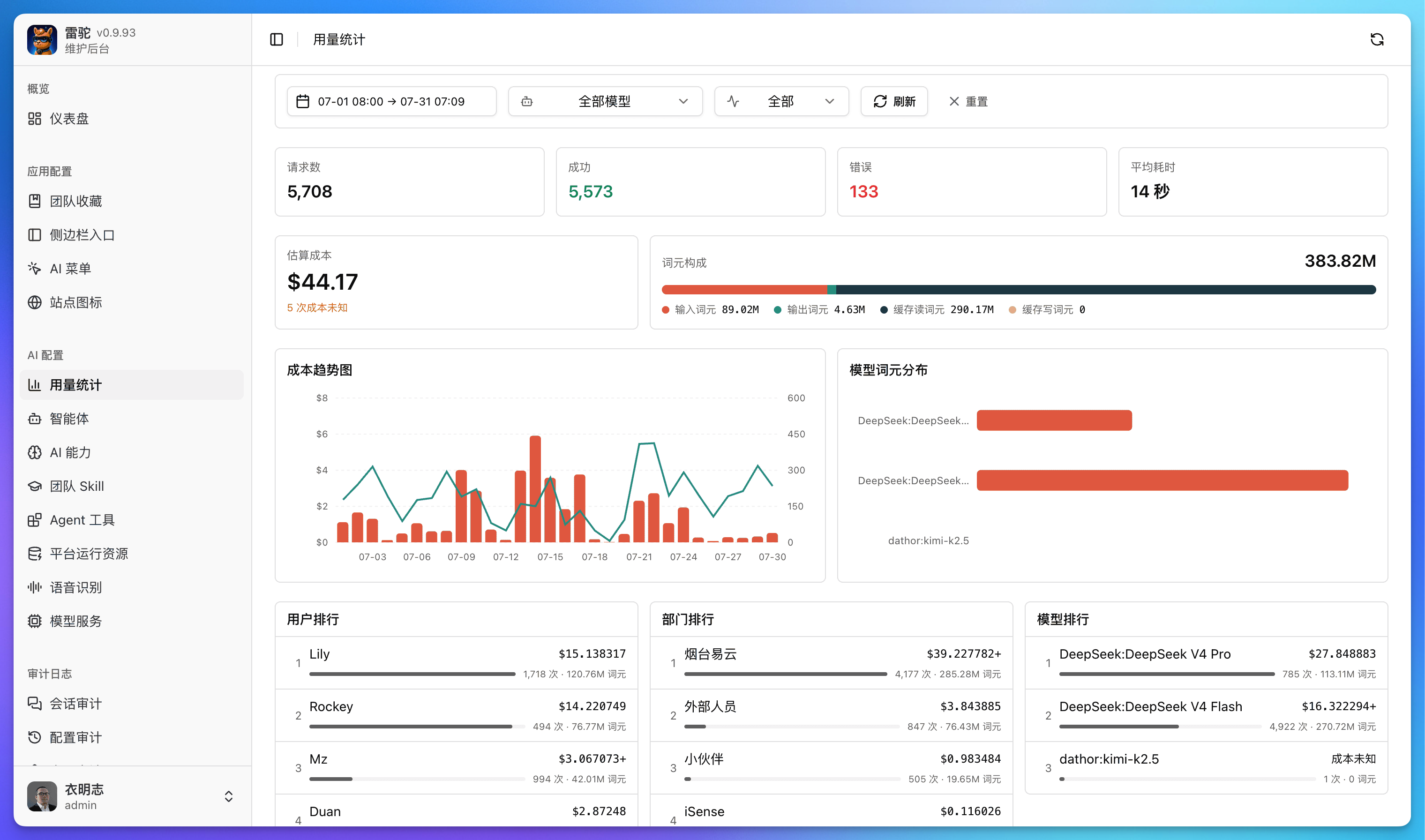The image size is (1425, 840).
Task: Click the Rockey user ranking row
Action: 456,715
